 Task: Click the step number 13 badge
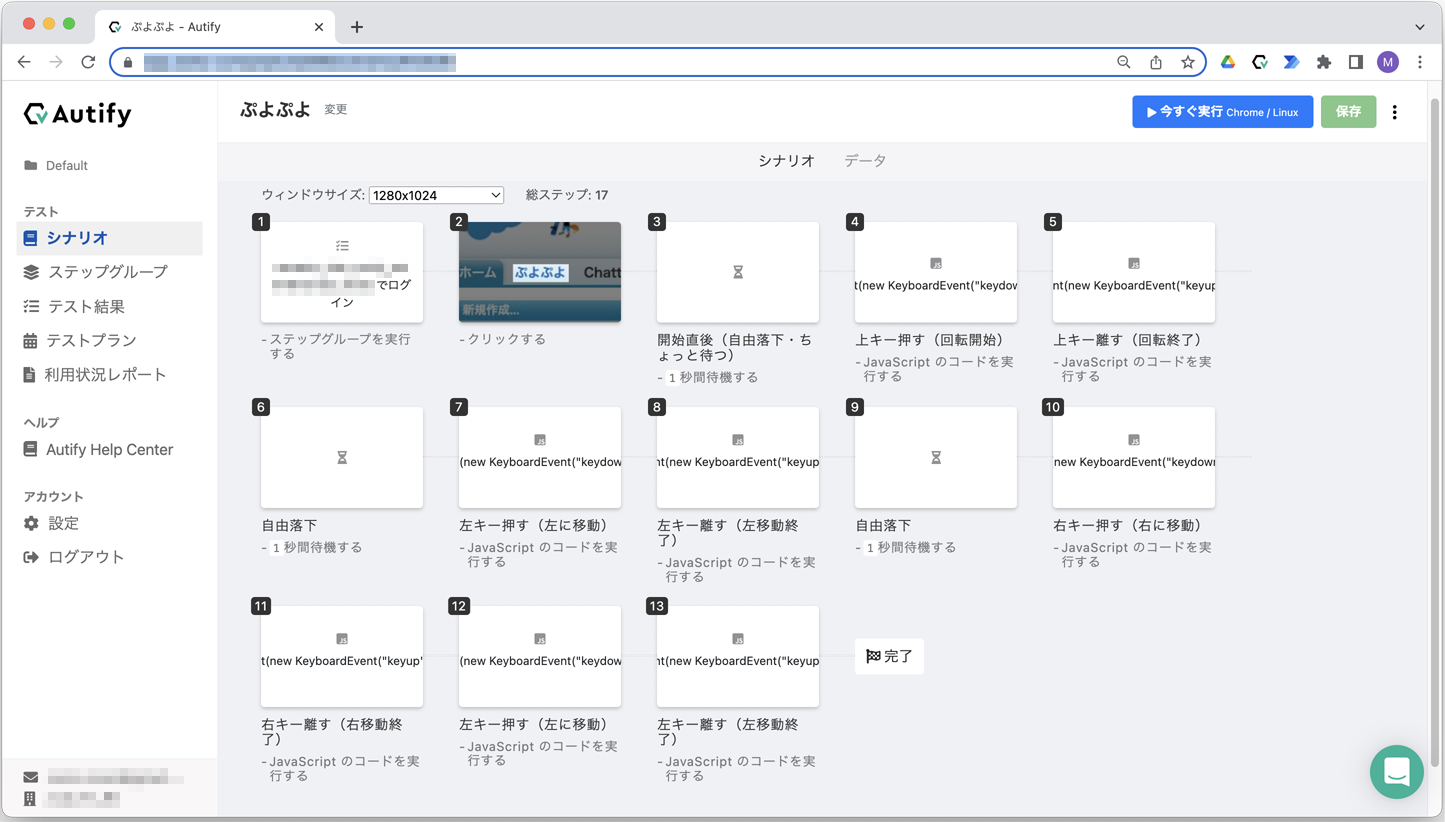(657, 606)
